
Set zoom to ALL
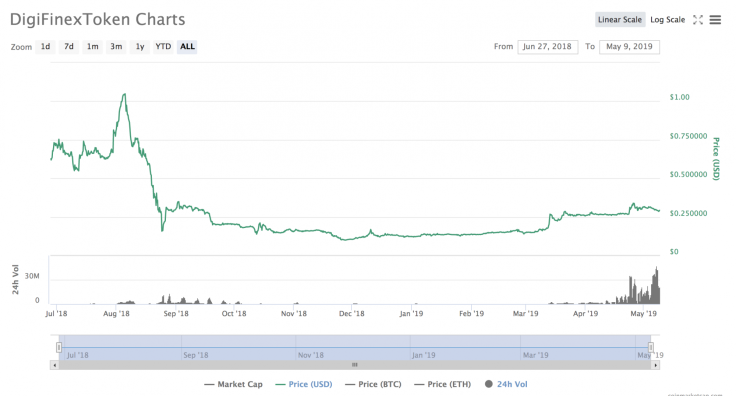[187, 46]
